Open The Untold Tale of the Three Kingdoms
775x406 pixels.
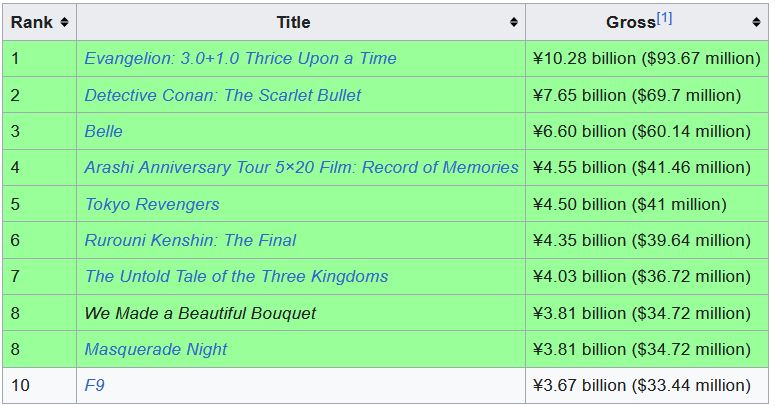click(236, 276)
